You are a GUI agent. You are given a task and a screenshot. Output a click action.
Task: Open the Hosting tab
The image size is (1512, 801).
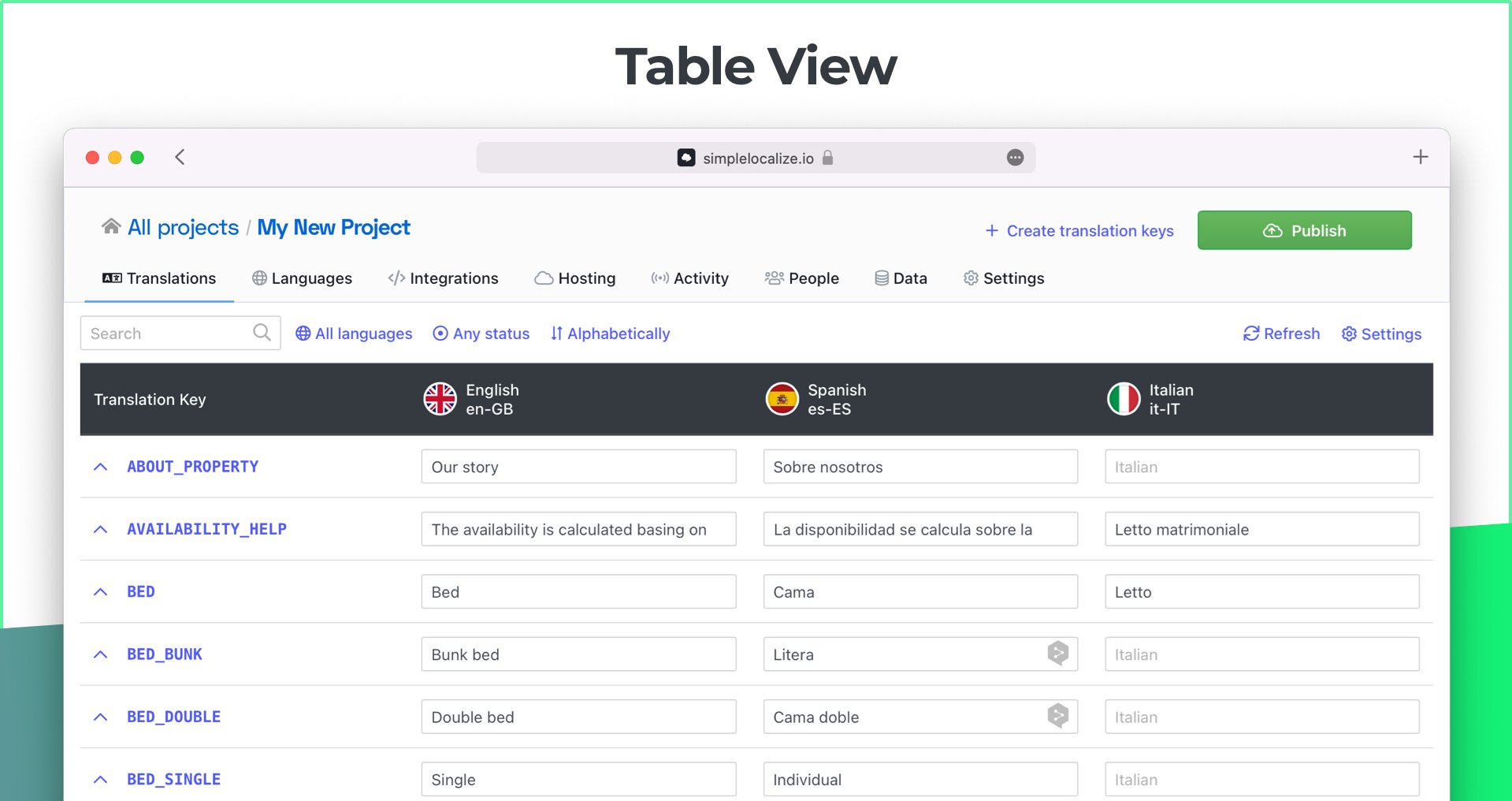574,278
